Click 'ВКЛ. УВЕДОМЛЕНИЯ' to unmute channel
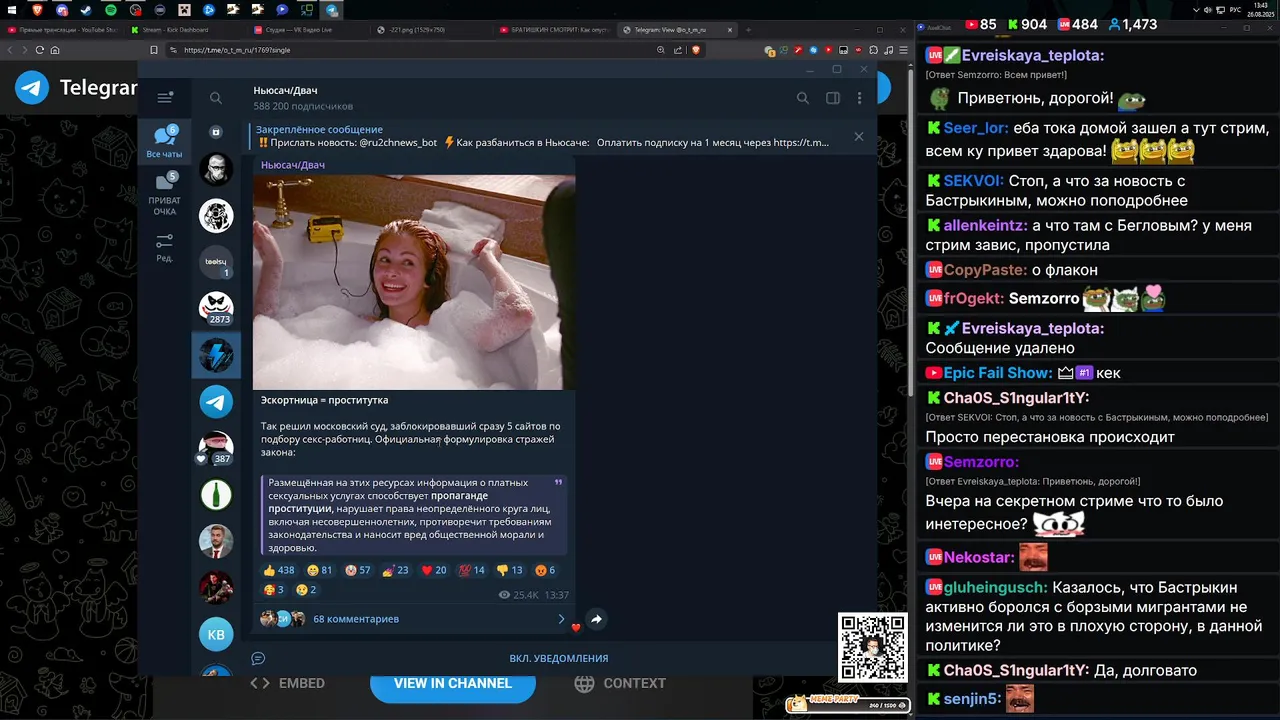Viewport: 1280px width, 720px height. [x=558, y=658]
